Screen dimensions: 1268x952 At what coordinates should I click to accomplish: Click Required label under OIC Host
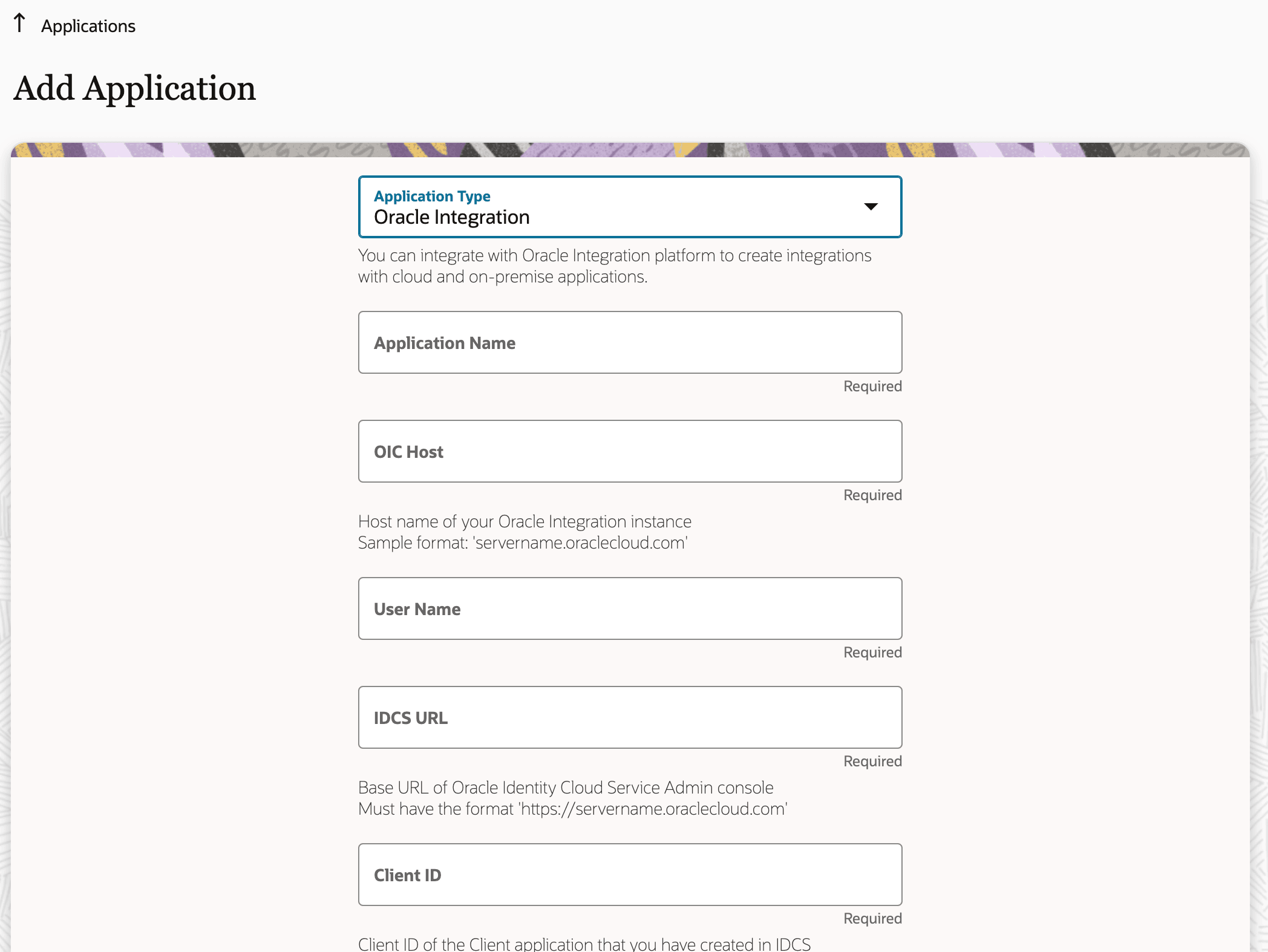click(x=872, y=495)
